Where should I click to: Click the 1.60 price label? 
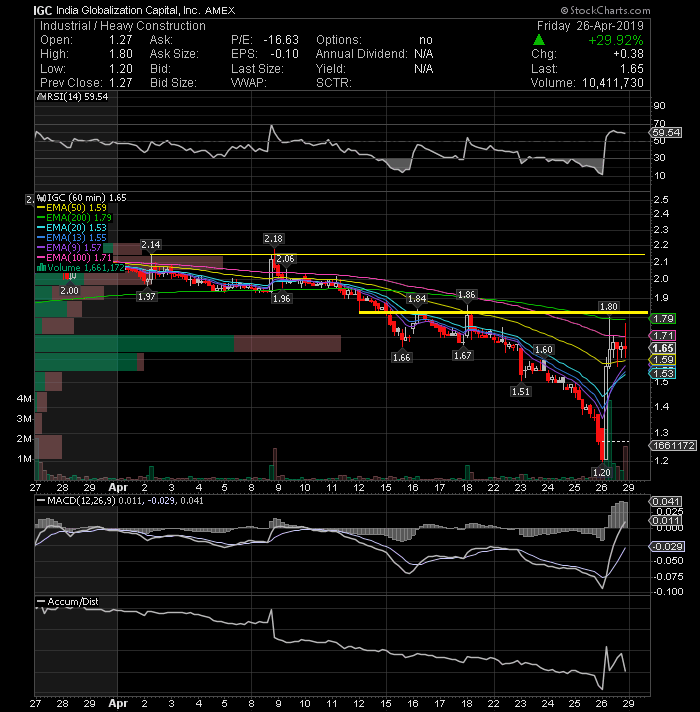tap(543, 350)
